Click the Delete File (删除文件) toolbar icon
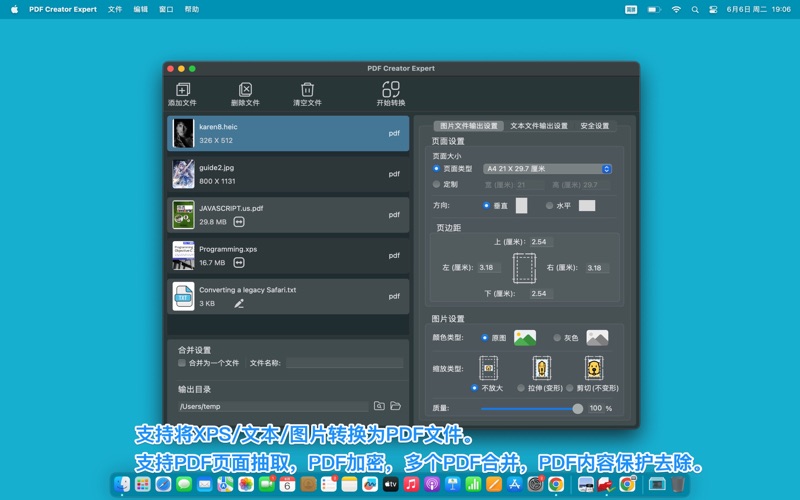The image size is (800, 500). coord(245,90)
